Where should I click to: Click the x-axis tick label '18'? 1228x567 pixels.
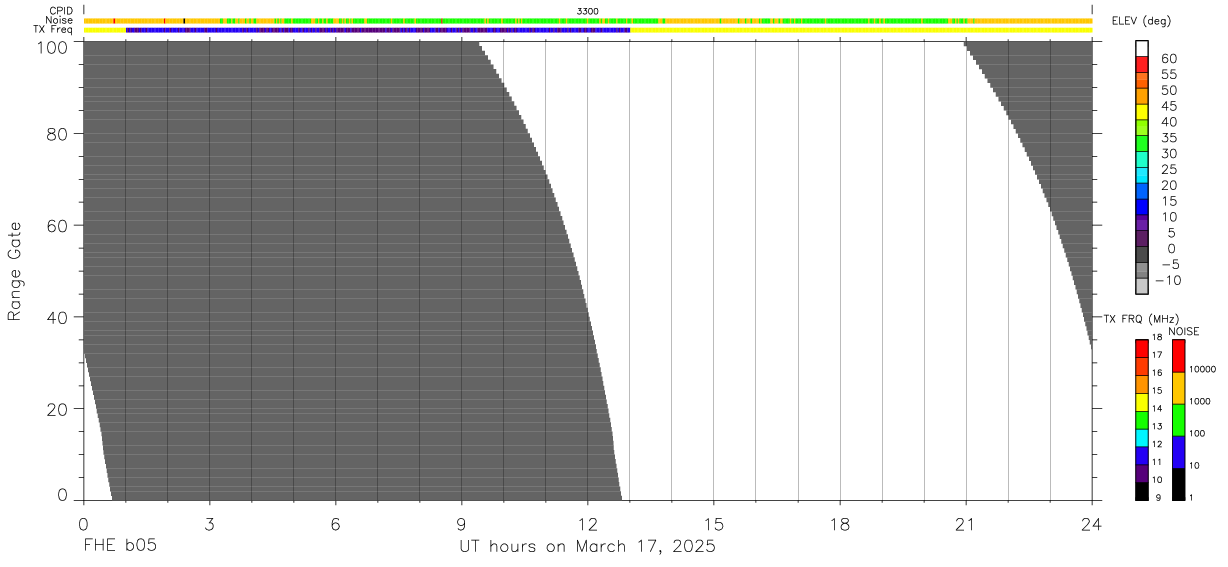click(x=840, y=524)
